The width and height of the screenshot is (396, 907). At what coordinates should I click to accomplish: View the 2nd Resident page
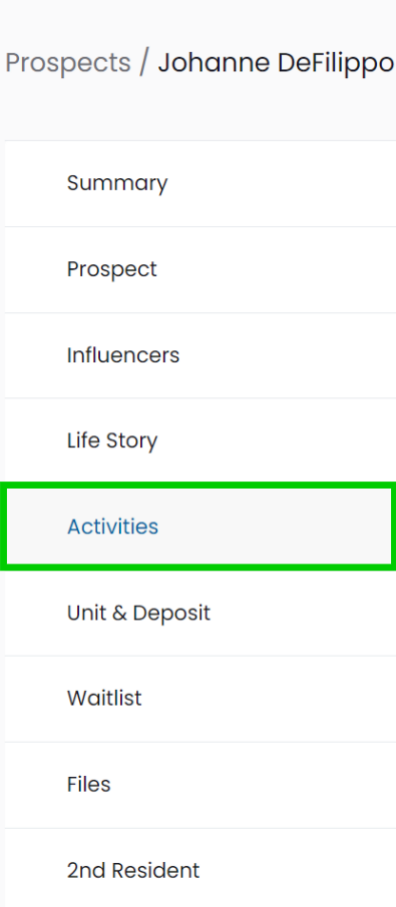(200, 870)
